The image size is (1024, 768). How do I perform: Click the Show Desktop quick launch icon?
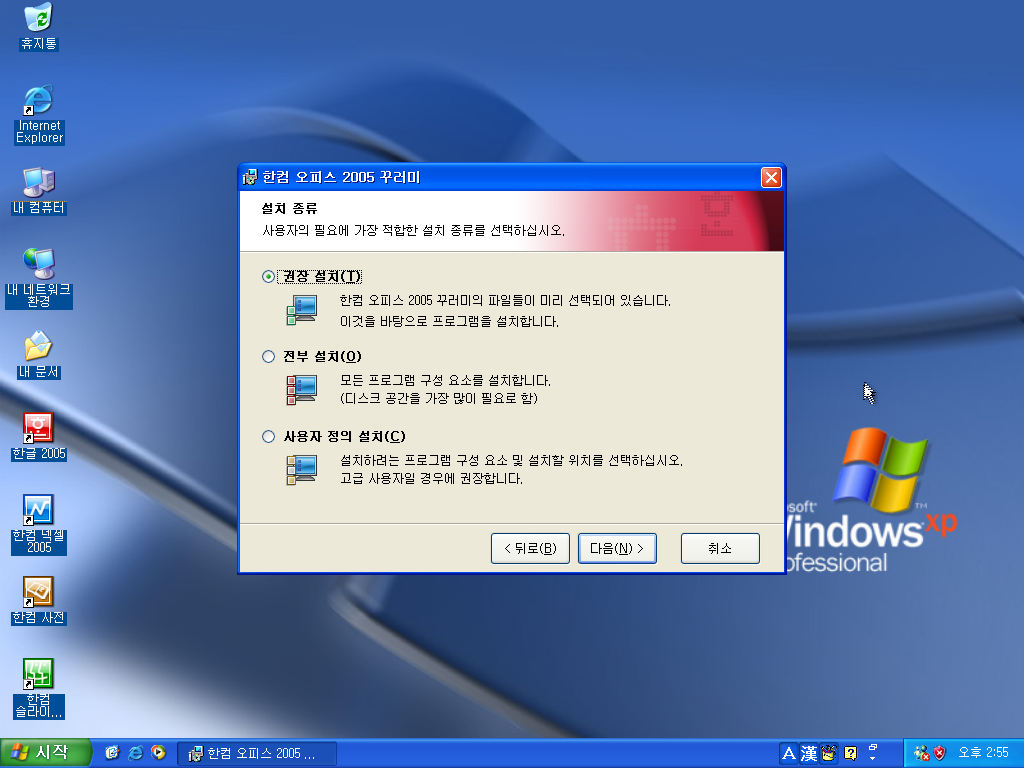(112, 753)
